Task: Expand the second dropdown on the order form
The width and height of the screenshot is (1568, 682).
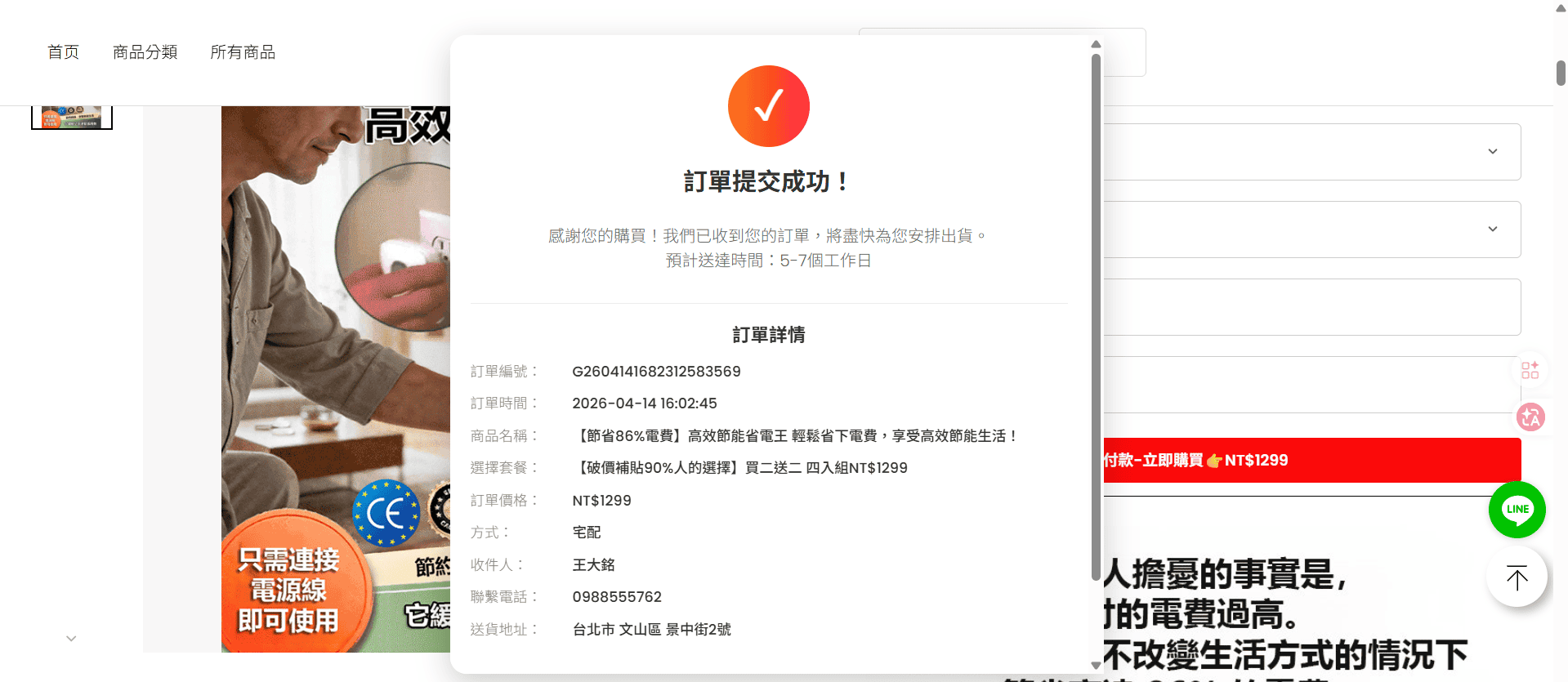Action: point(1492,230)
